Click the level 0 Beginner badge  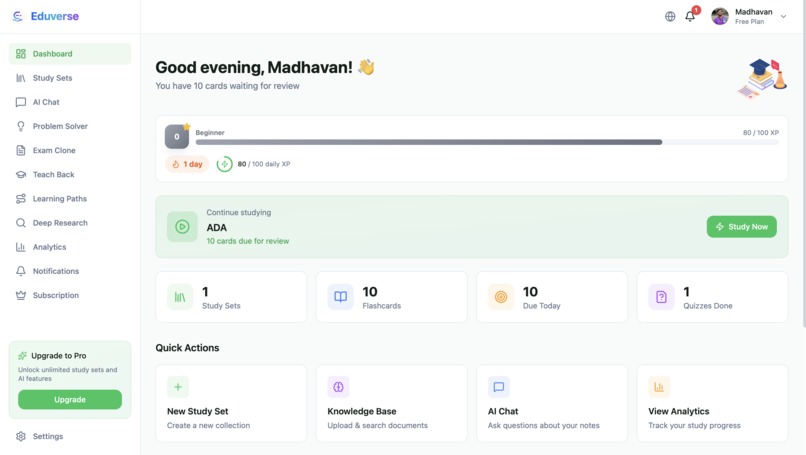point(177,136)
